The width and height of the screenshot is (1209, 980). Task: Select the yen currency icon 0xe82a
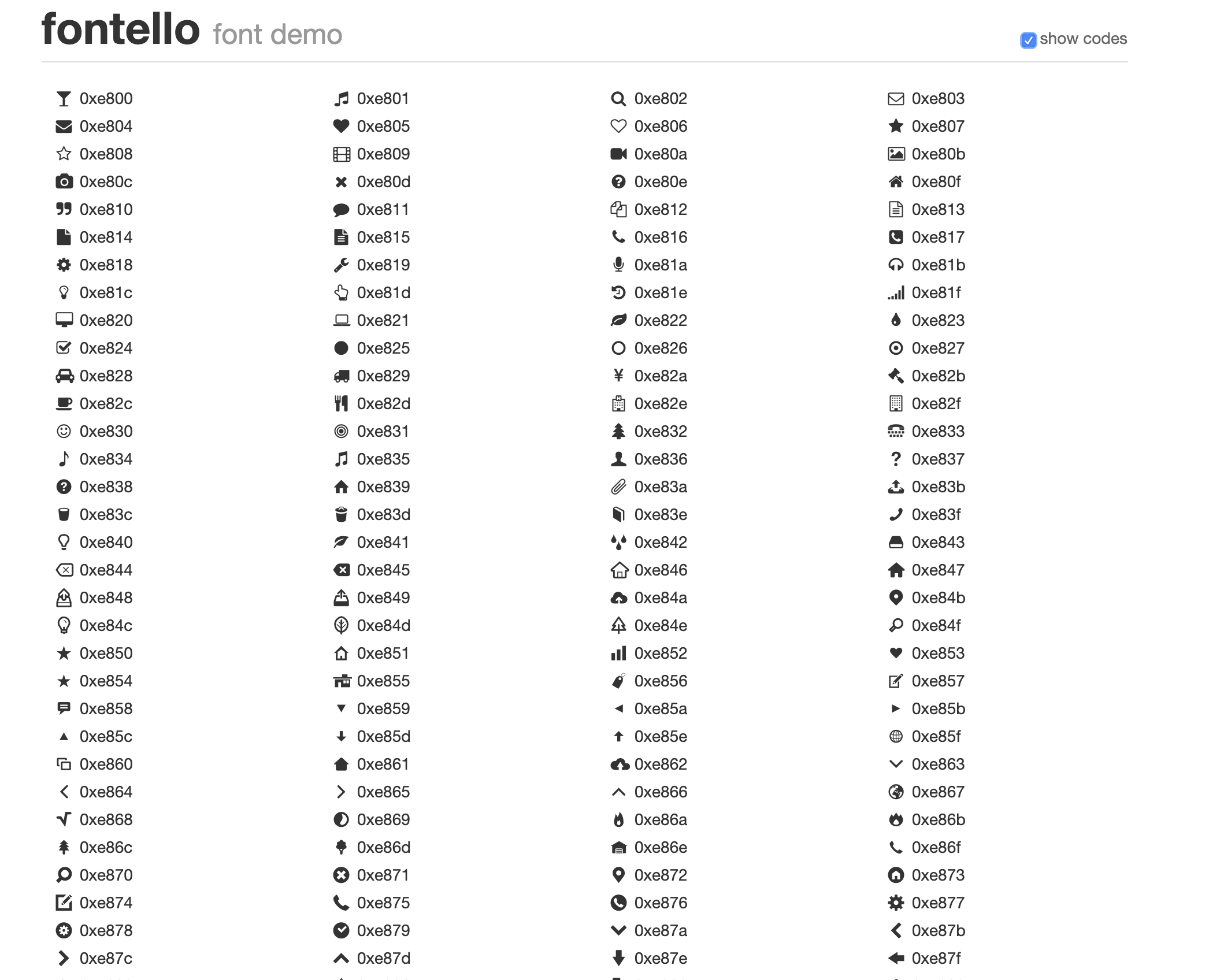pyautogui.click(x=618, y=376)
